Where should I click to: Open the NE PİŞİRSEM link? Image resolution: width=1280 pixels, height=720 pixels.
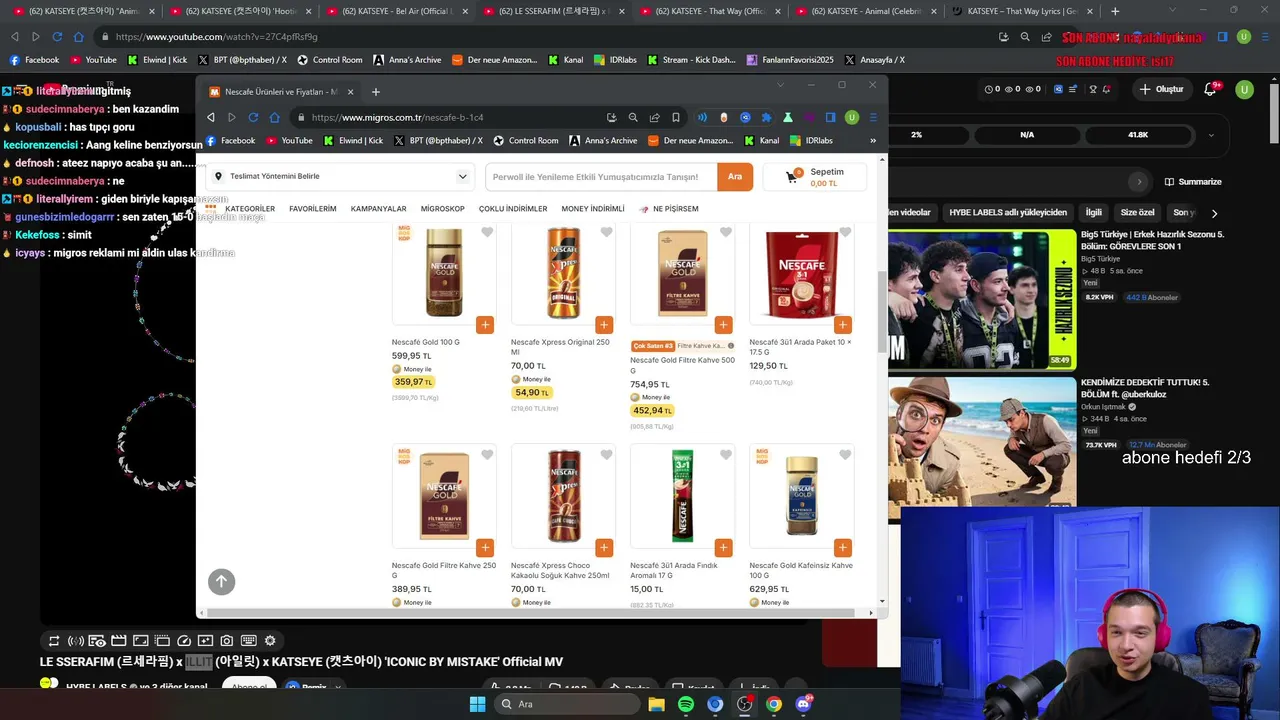coord(669,209)
